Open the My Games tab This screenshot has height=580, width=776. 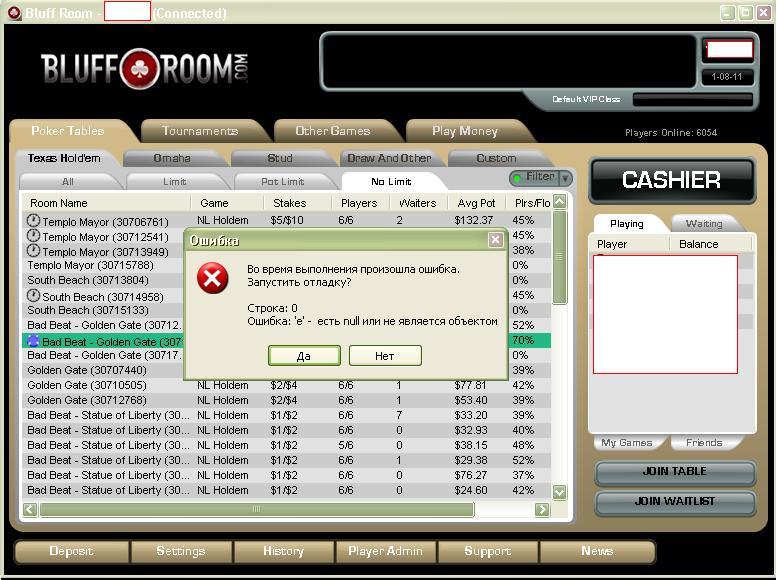627,443
